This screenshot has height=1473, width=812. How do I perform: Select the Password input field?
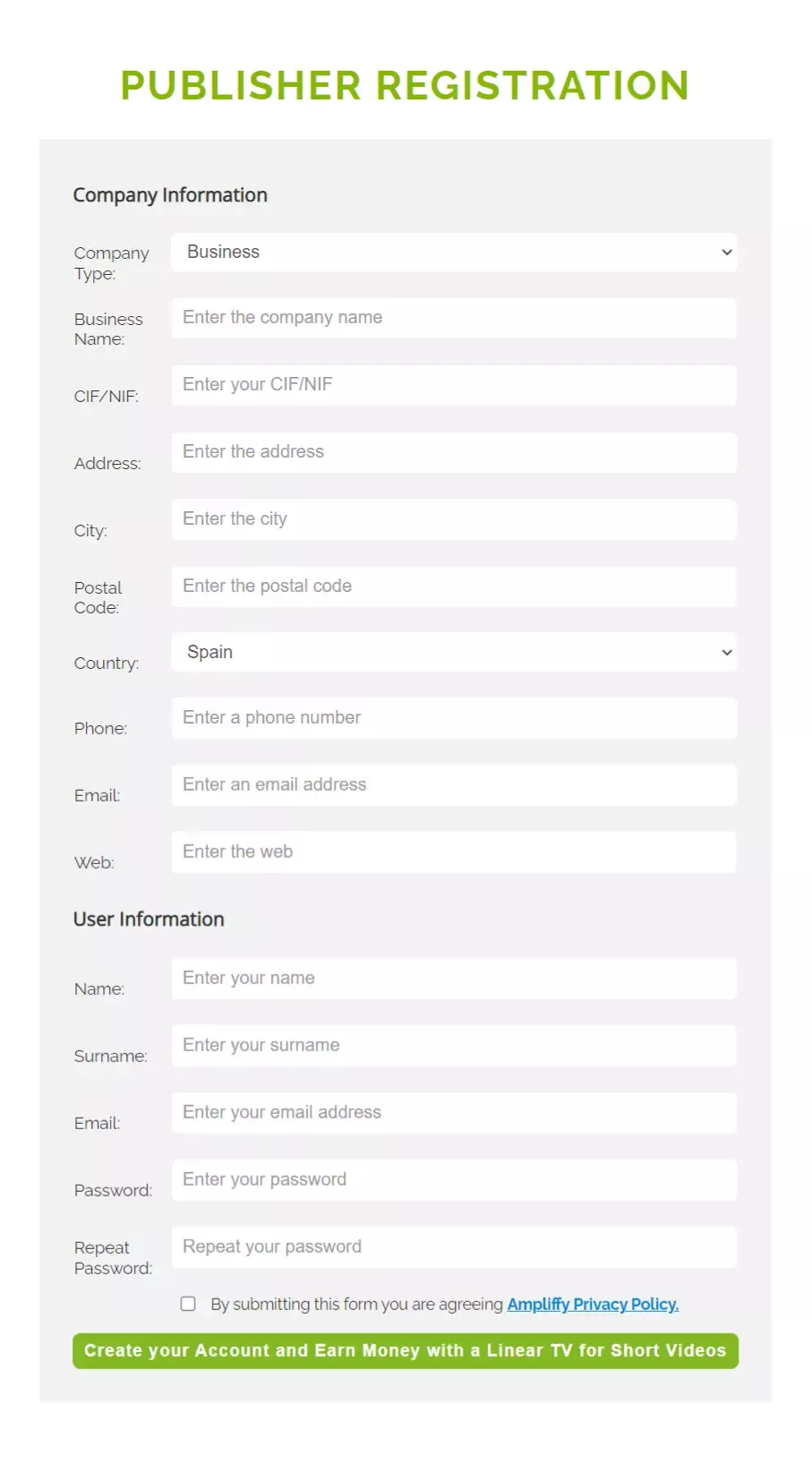tap(453, 1180)
